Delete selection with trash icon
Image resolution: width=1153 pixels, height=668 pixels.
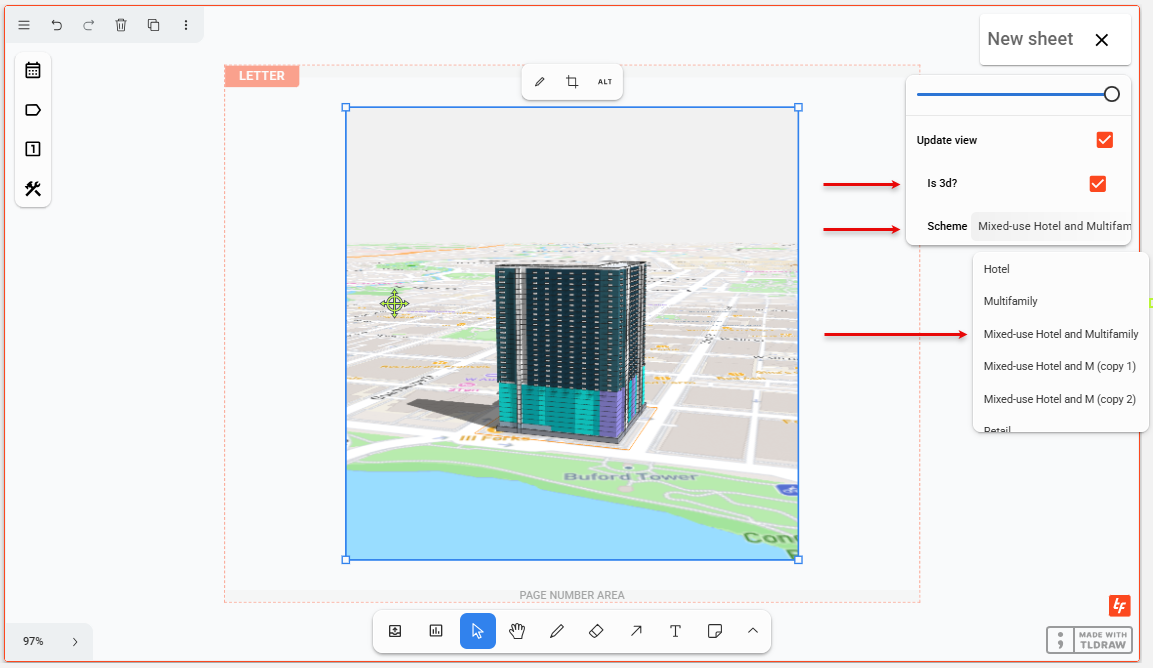click(x=121, y=25)
